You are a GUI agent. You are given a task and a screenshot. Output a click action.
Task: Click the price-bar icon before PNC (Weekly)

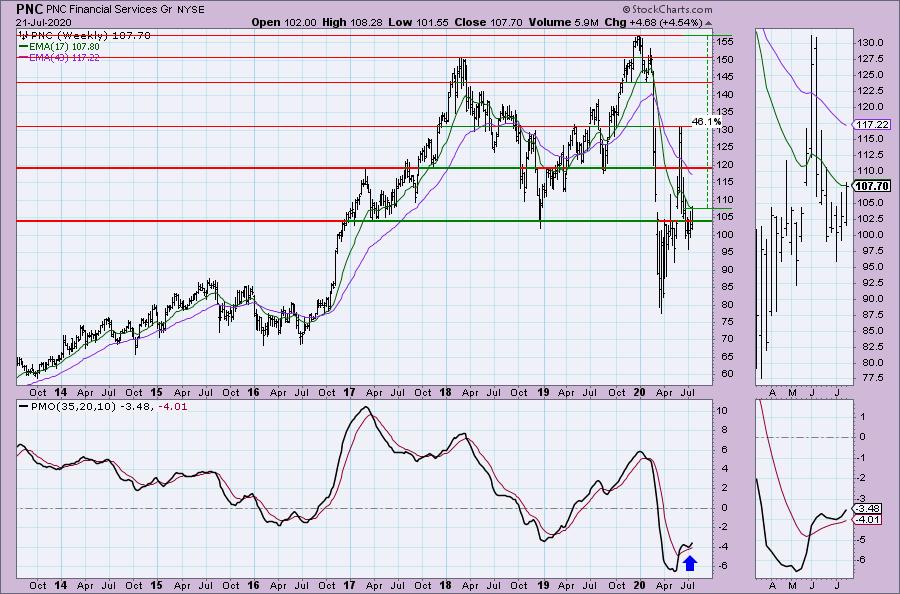[22, 36]
